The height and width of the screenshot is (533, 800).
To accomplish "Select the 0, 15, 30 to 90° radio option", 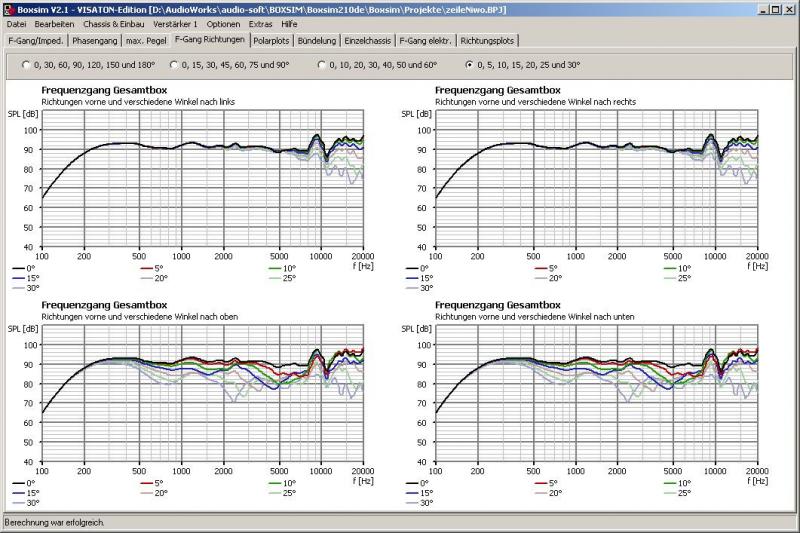I will coord(230,65).
